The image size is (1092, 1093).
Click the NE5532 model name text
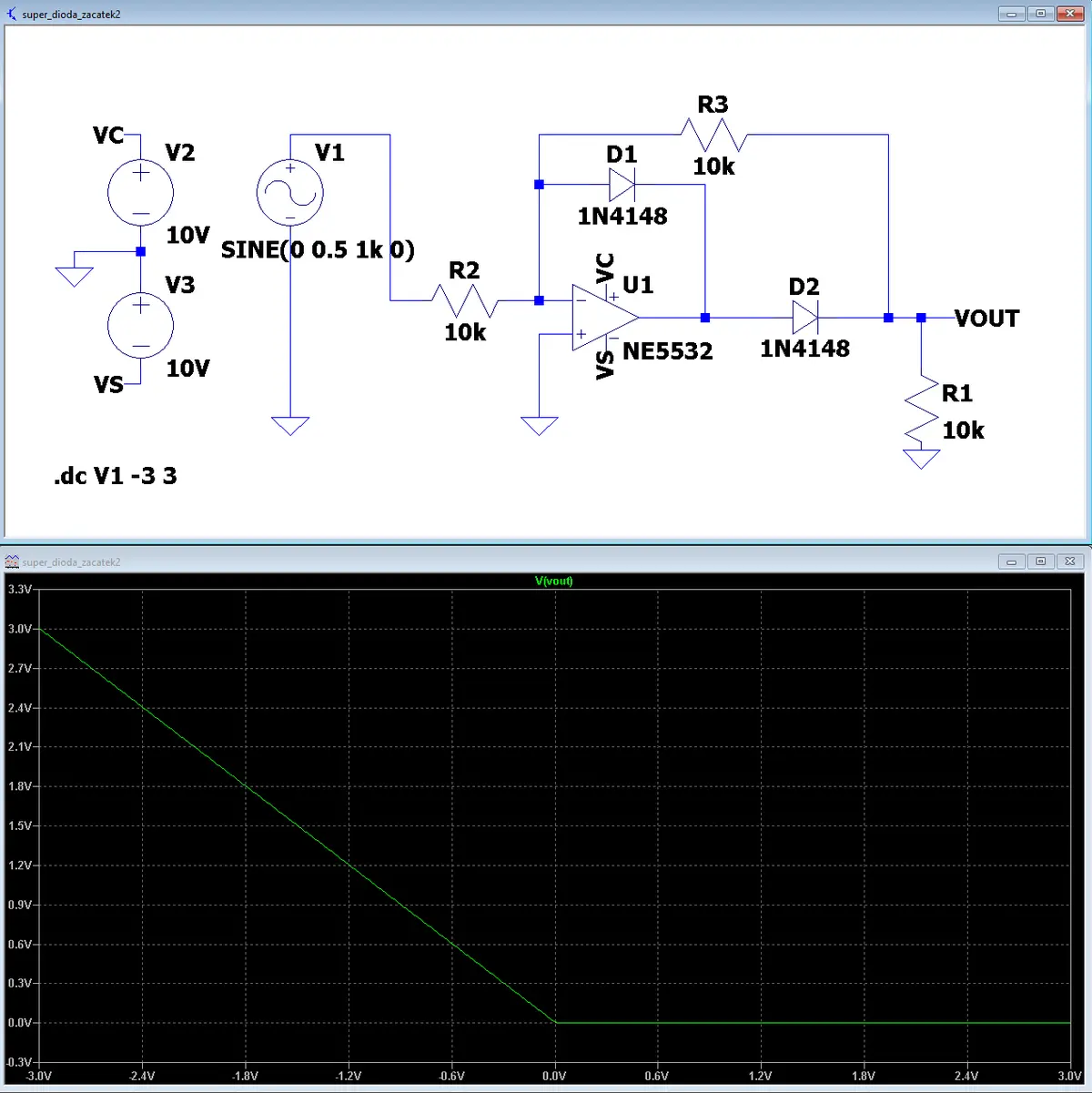tap(668, 351)
